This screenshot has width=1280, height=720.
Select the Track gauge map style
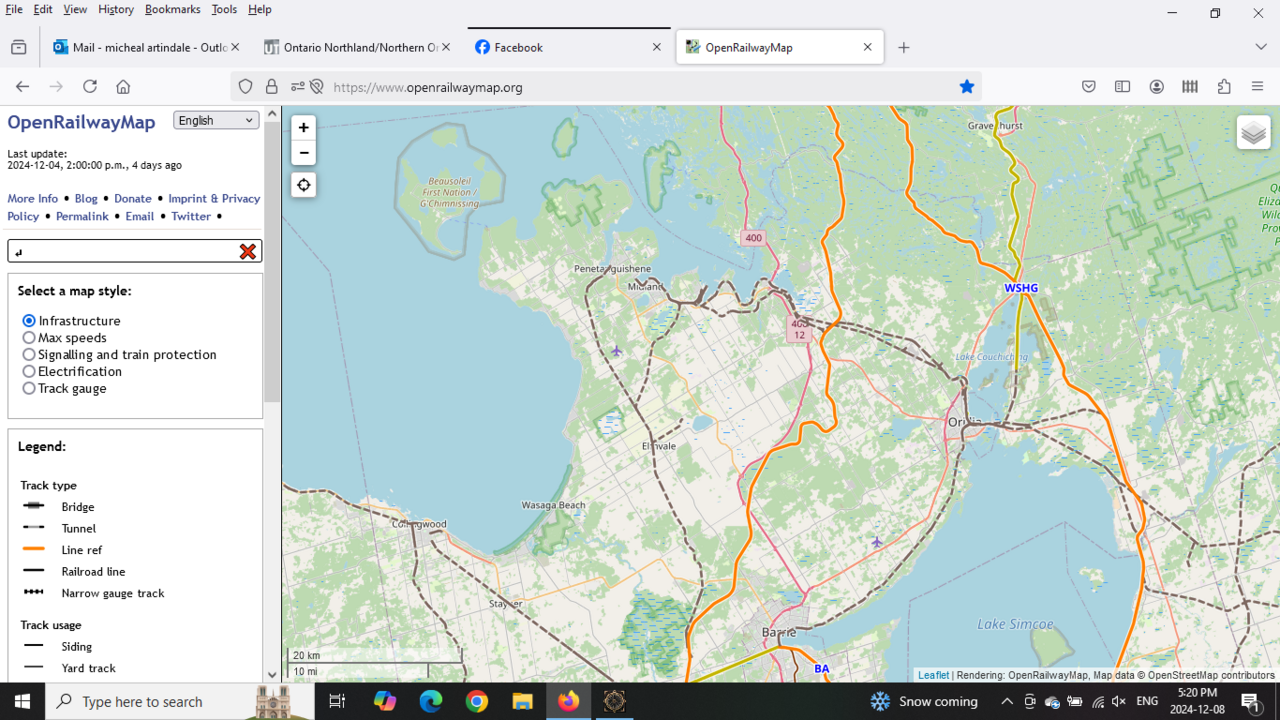point(29,389)
